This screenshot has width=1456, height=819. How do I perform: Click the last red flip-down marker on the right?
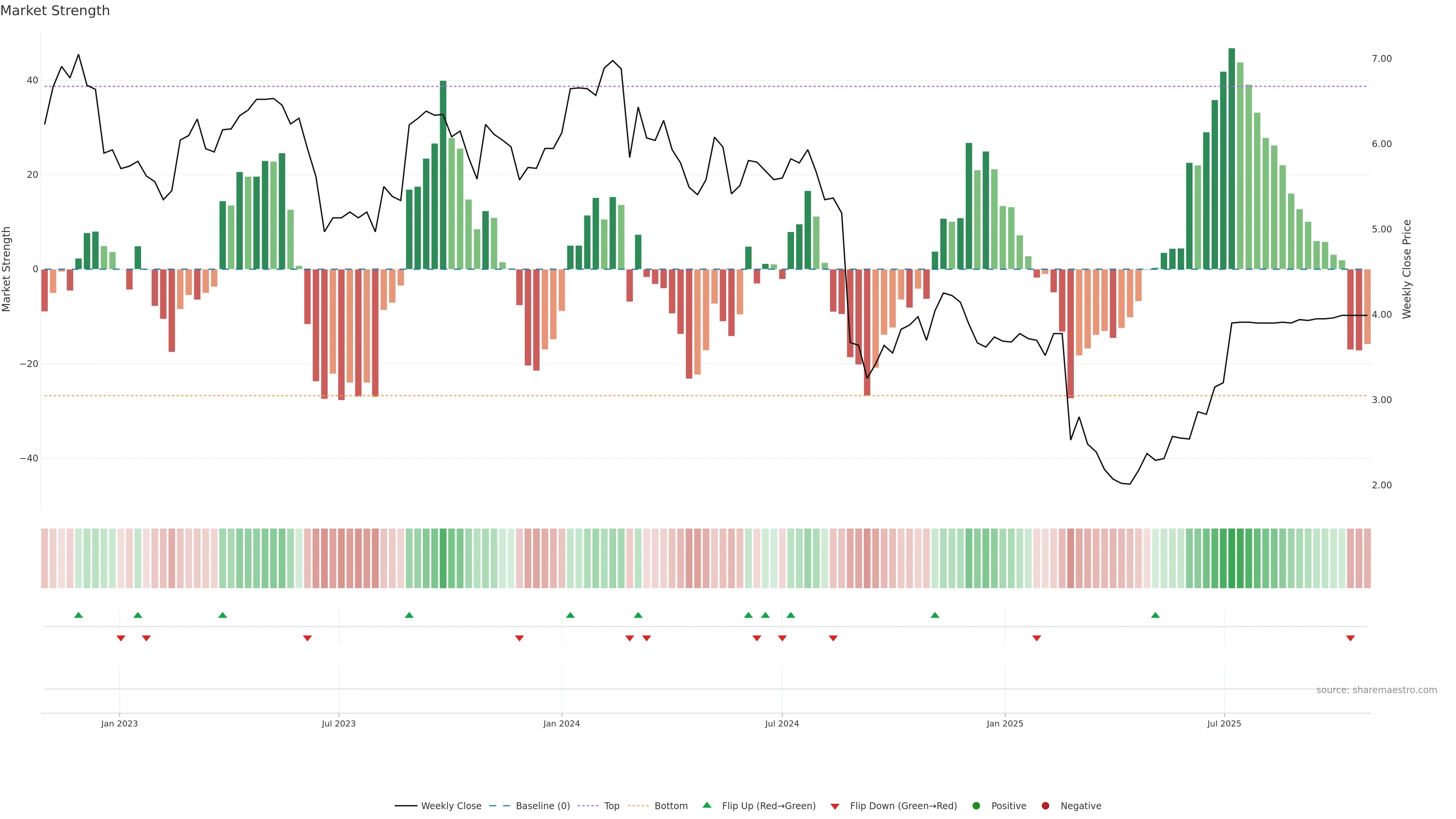pos(1350,638)
